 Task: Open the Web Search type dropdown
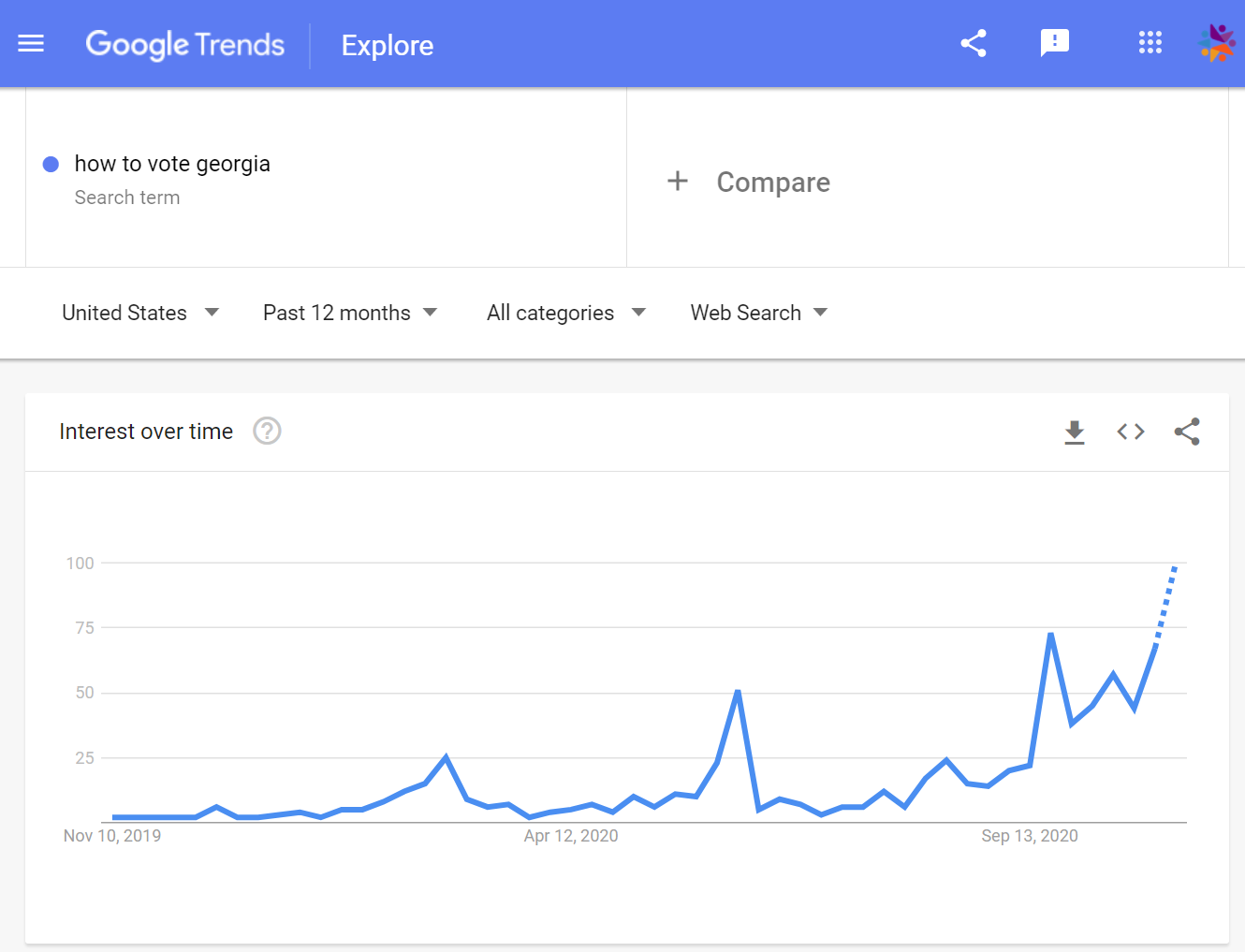point(758,313)
